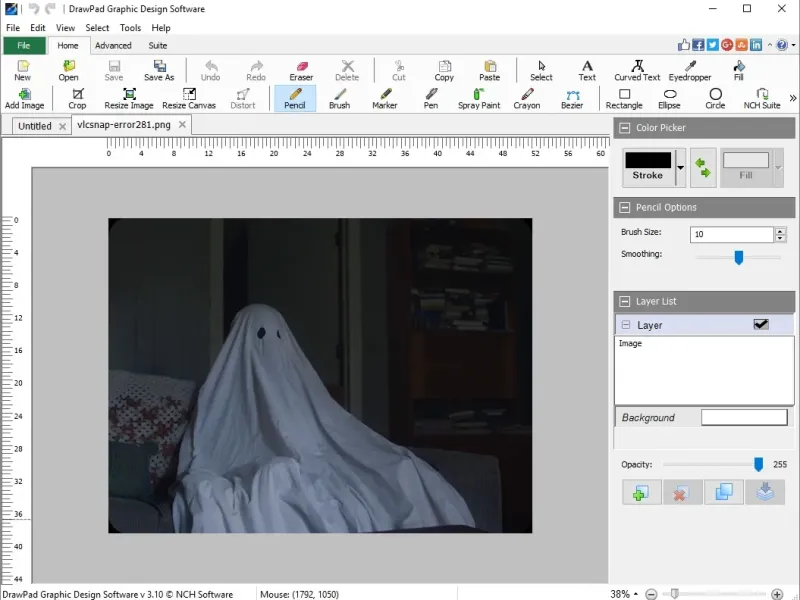Zoom out with the minus button
The image size is (800, 600).
(x=651, y=594)
